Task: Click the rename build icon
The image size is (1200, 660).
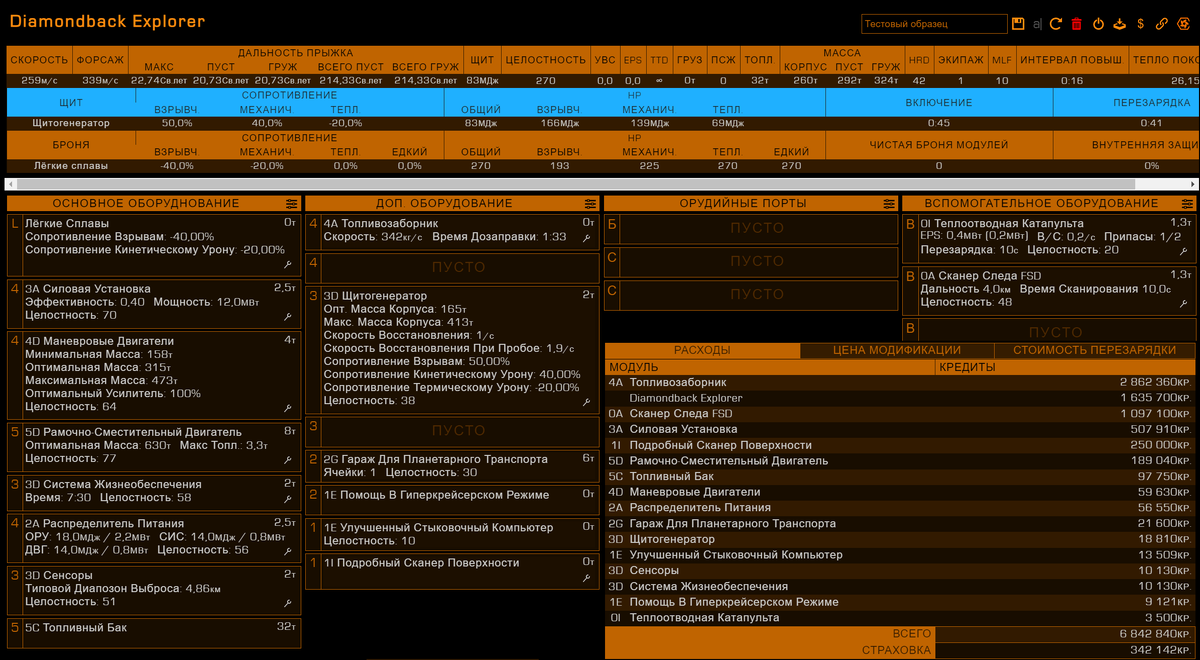Action: [x=1037, y=23]
